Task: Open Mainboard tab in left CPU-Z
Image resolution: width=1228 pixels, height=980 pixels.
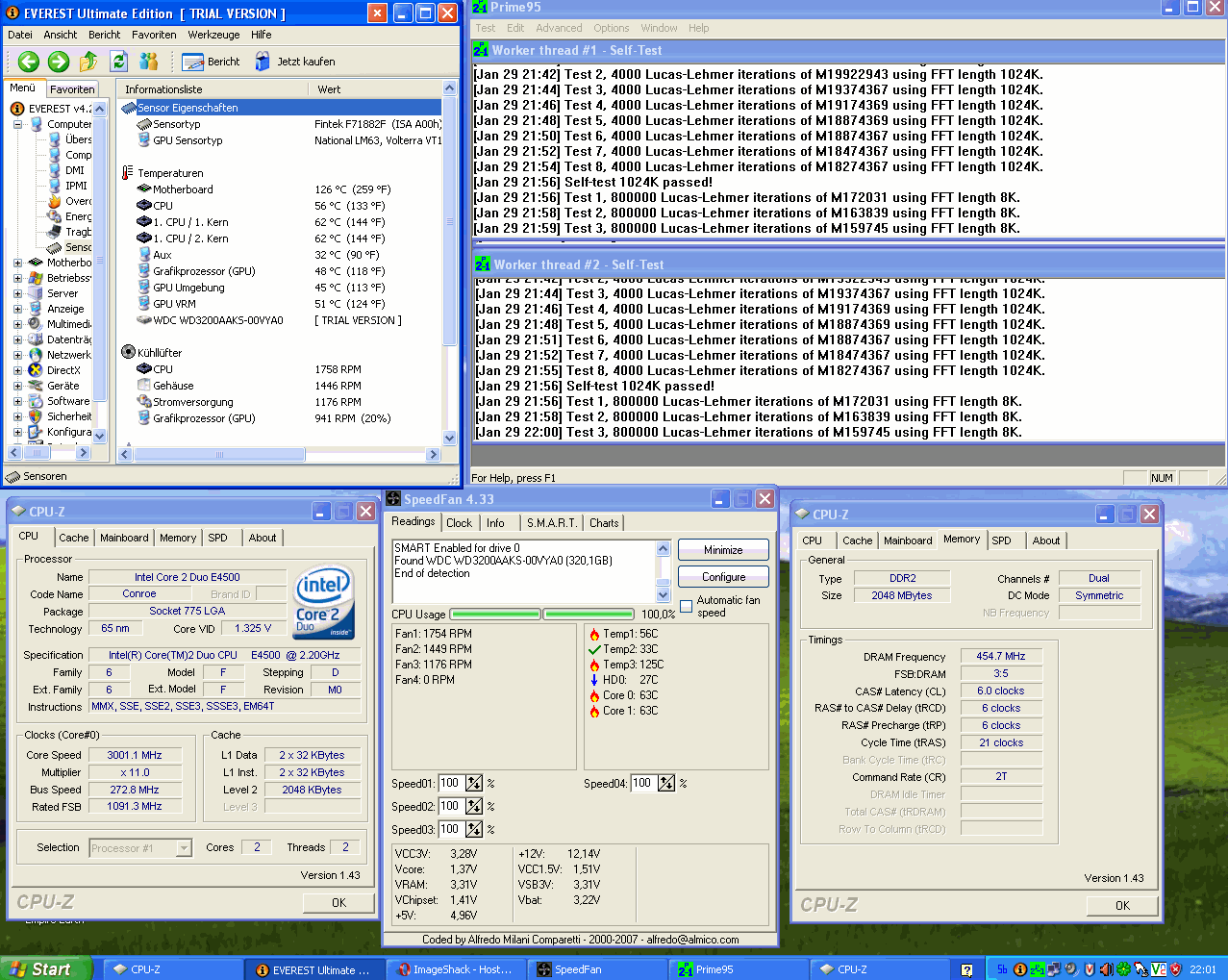Action: [x=124, y=539]
